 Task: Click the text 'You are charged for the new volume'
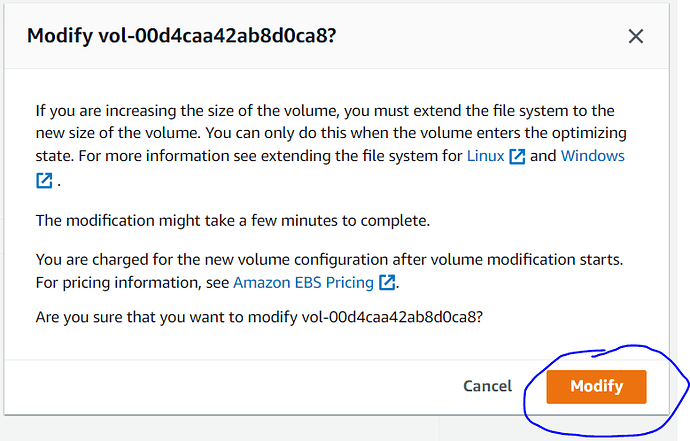tap(163, 260)
